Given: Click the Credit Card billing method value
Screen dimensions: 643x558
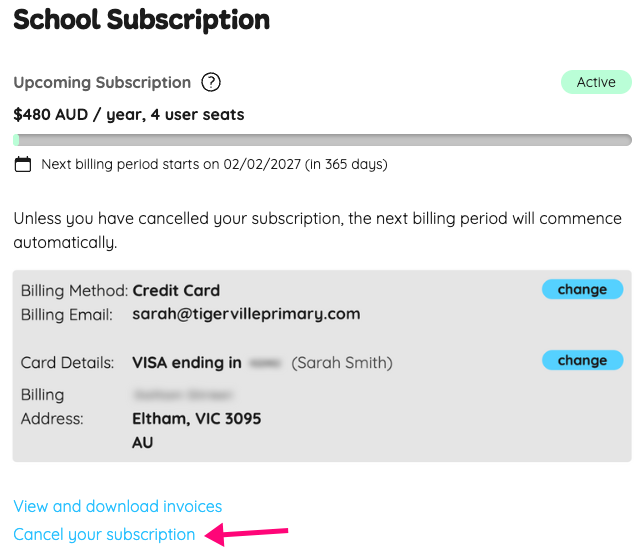Looking at the screenshot, I should (176, 290).
